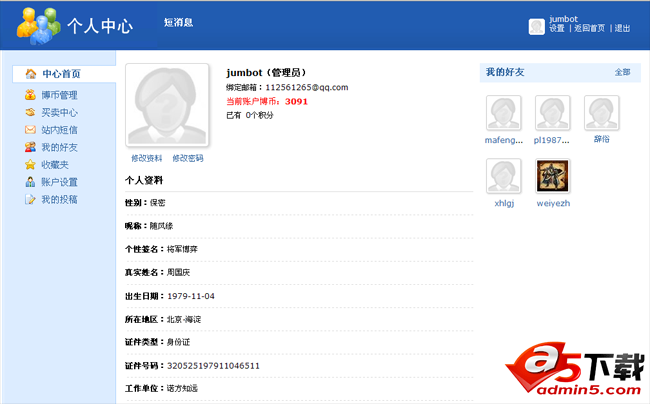Click the envelope icon for 站内短信

[x=30, y=130]
